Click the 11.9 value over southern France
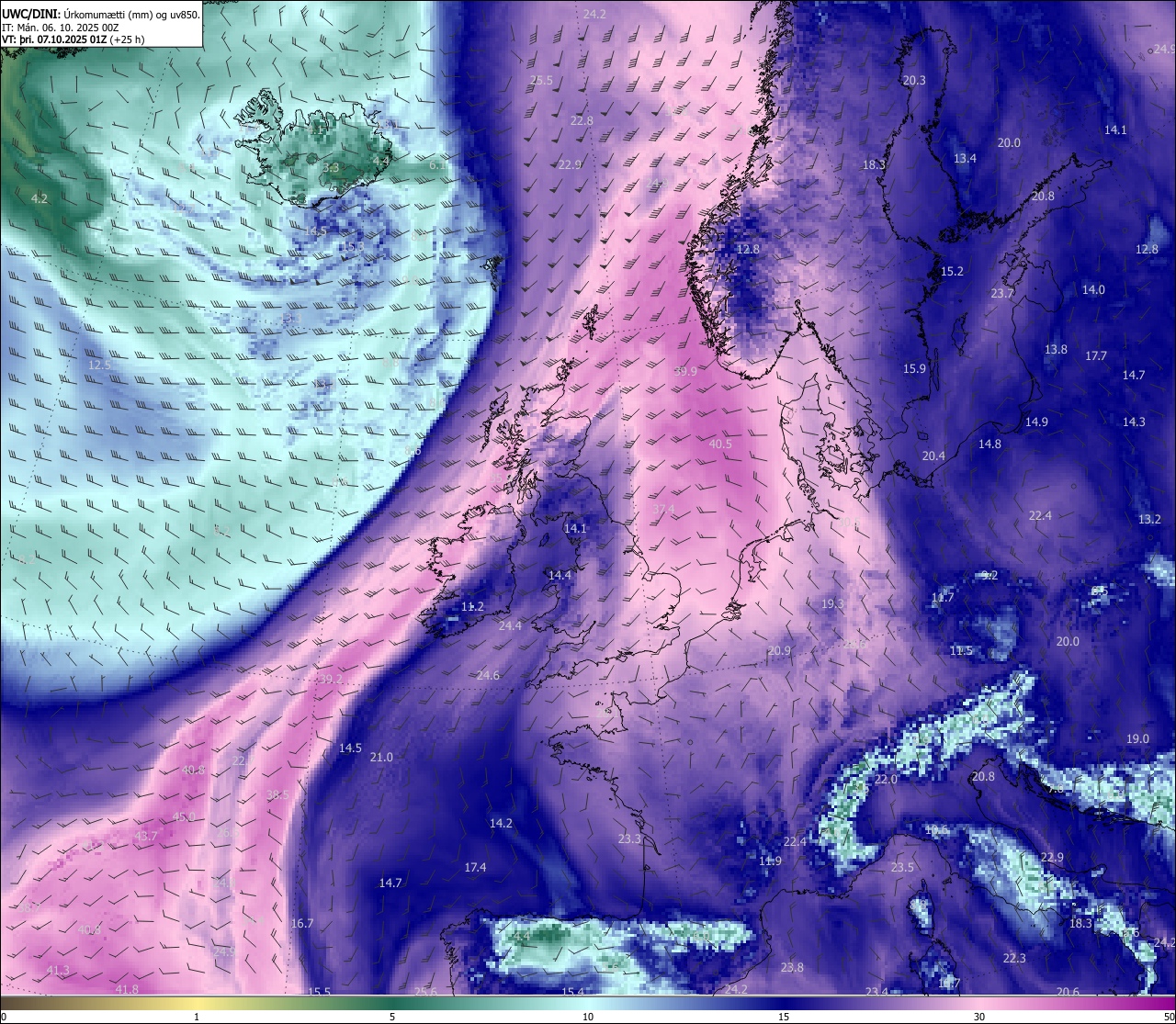Image resolution: width=1176 pixels, height=1024 pixels. (770, 861)
